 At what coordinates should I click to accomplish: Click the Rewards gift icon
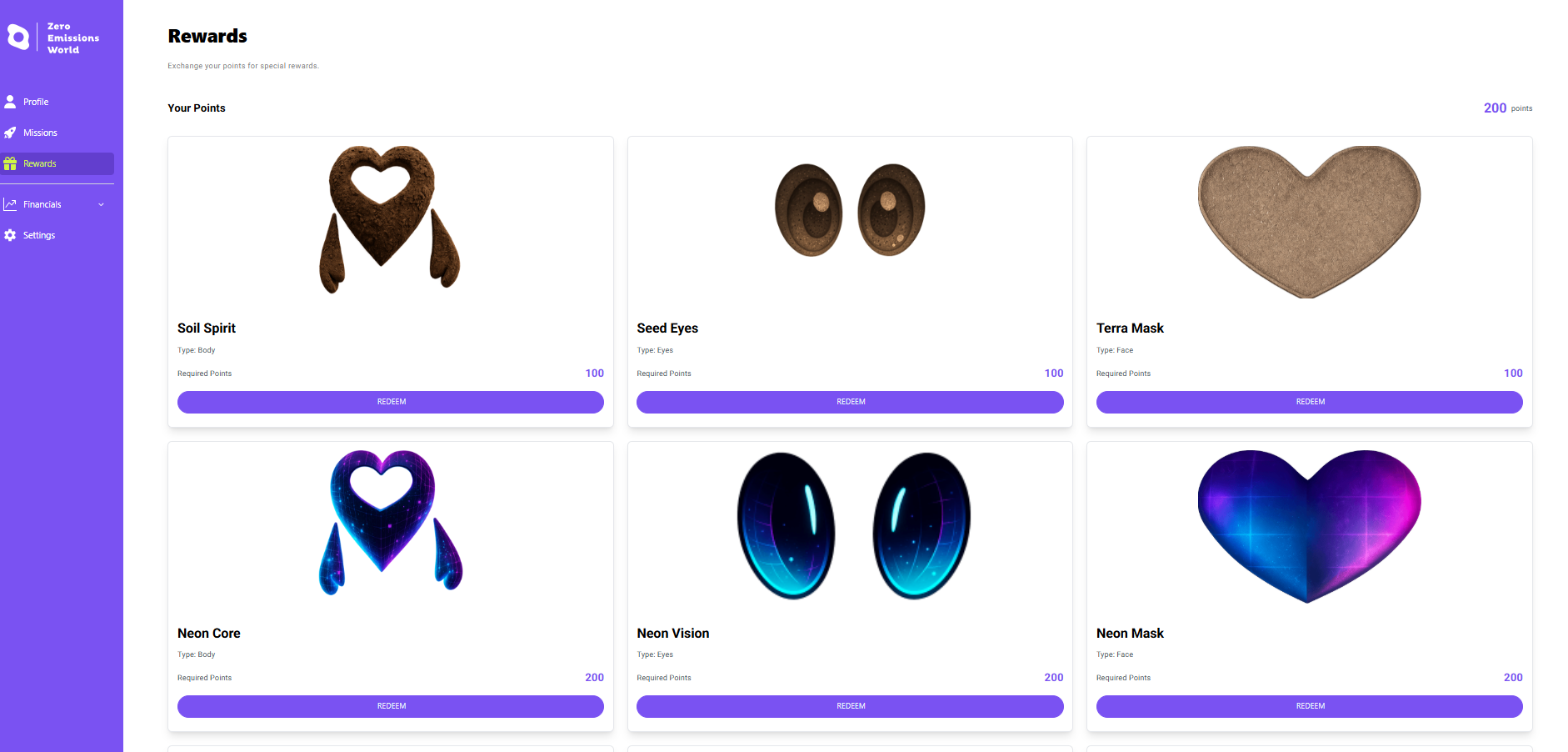point(10,163)
